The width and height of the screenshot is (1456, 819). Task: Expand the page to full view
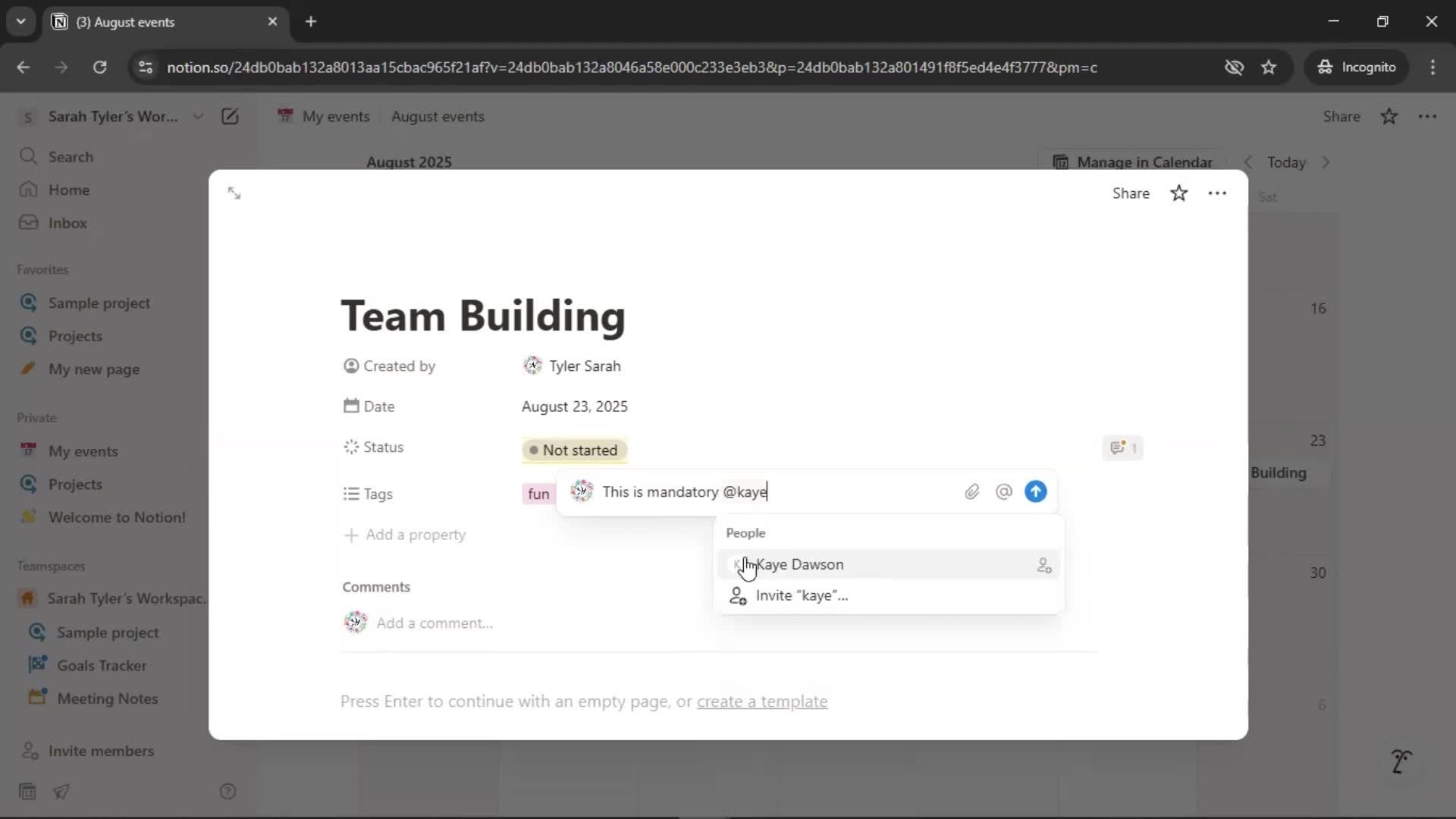234,193
